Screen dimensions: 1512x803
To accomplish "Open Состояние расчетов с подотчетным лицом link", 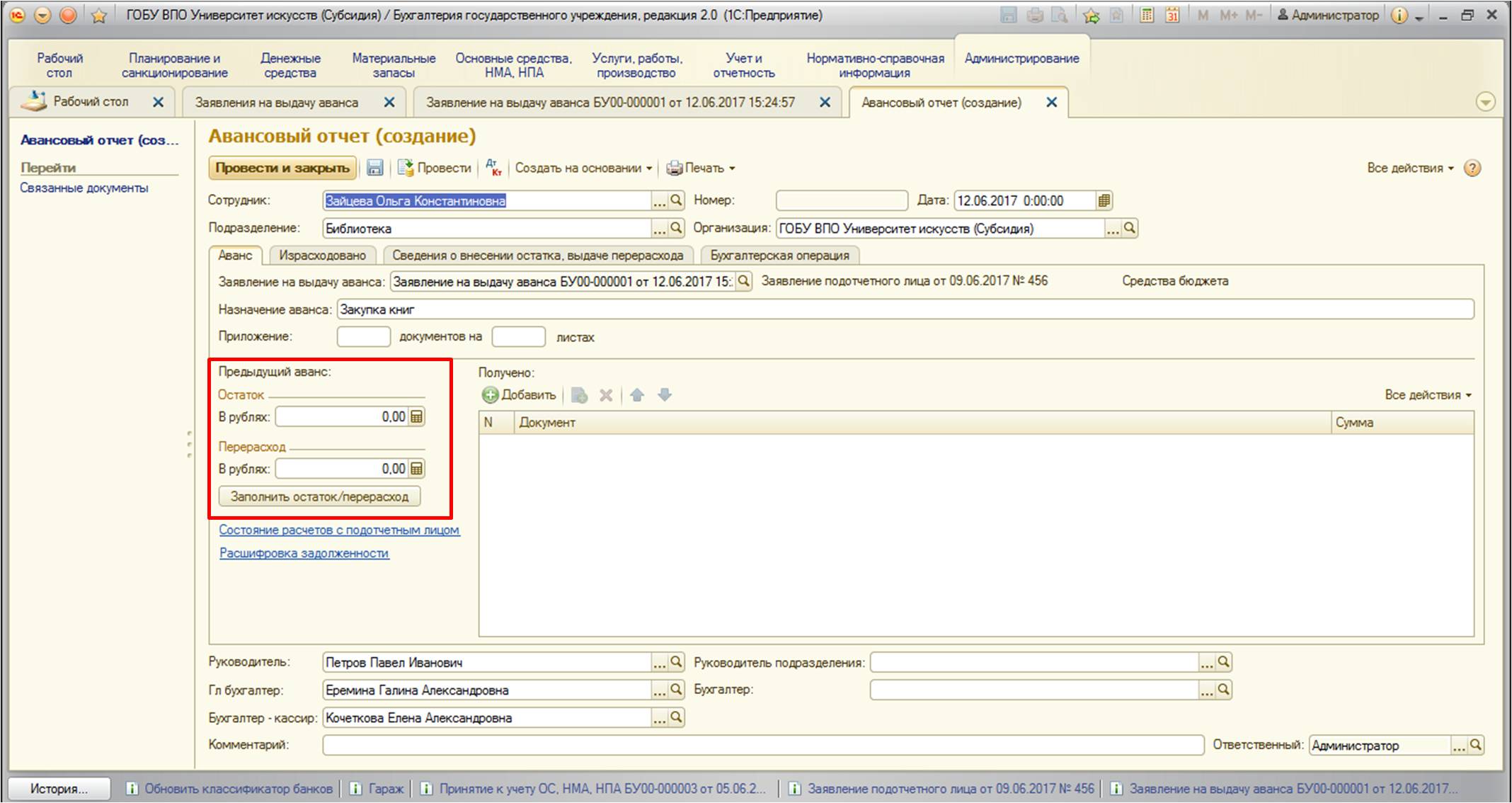I will [x=339, y=530].
